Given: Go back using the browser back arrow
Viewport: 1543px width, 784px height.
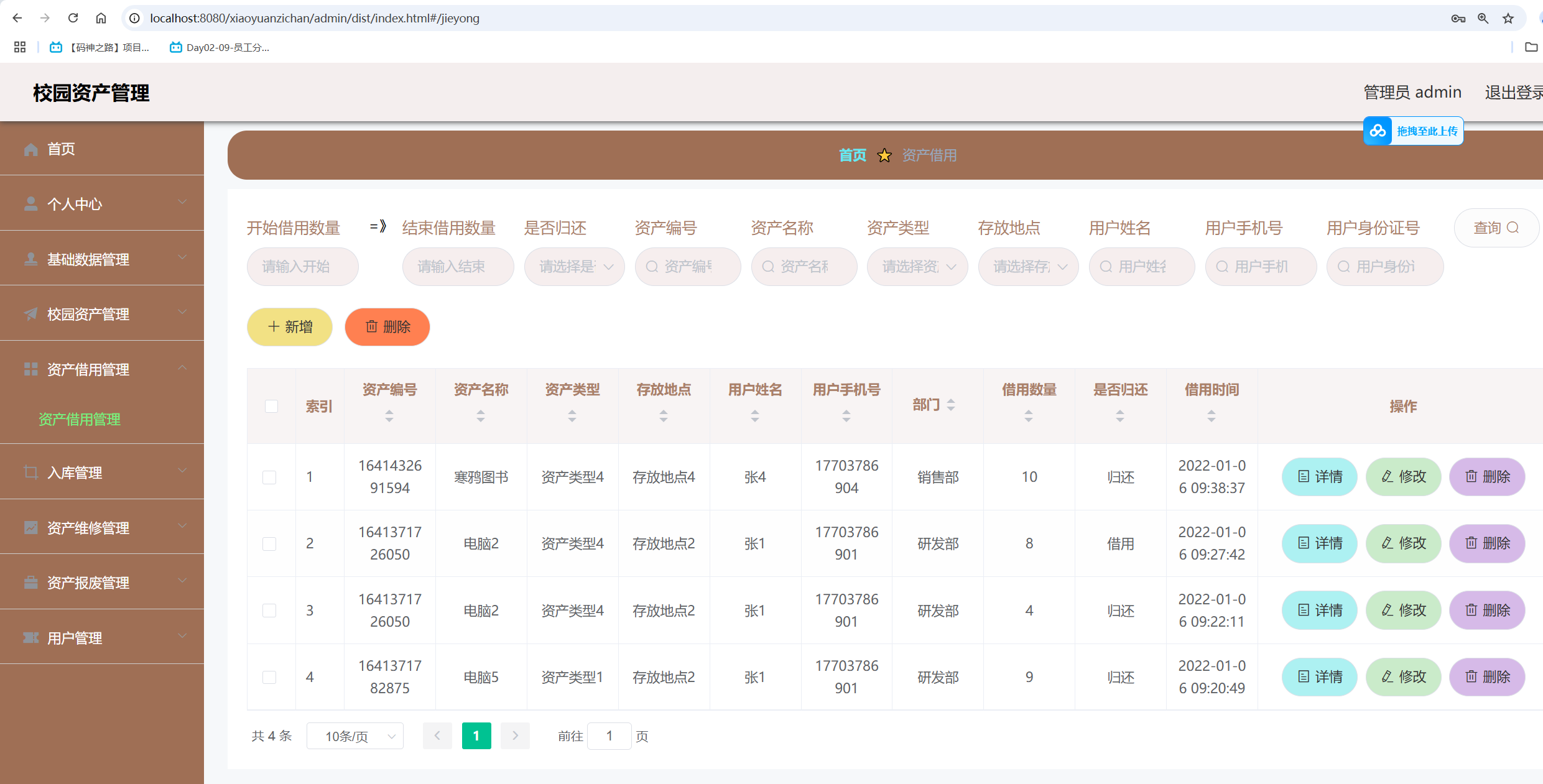Looking at the screenshot, I should point(17,18).
